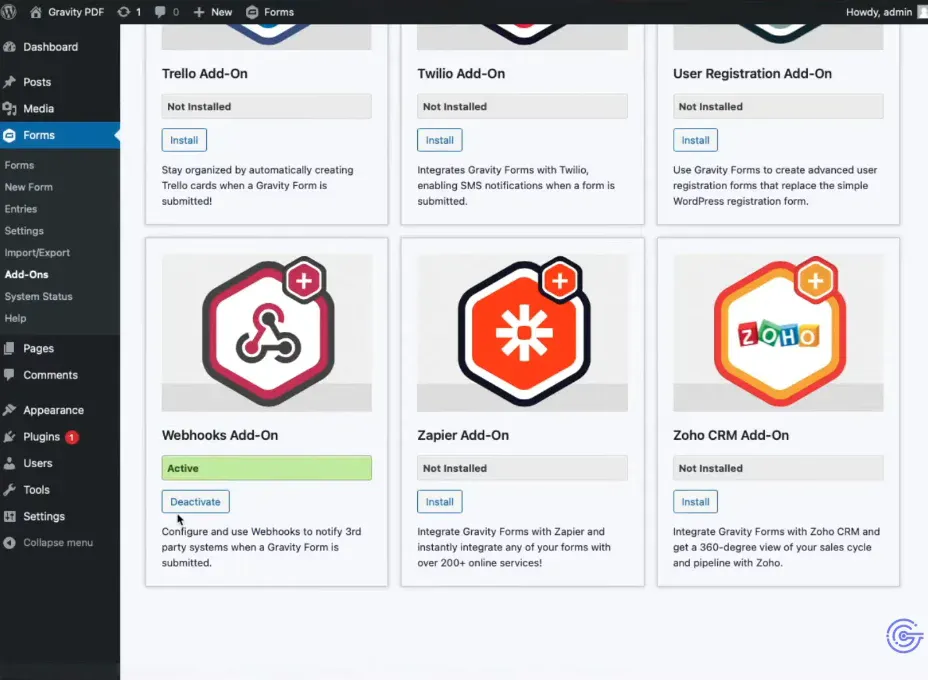
Task: Click the Webhooks Add-On logo image
Action: pyautogui.click(x=267, y=331)
